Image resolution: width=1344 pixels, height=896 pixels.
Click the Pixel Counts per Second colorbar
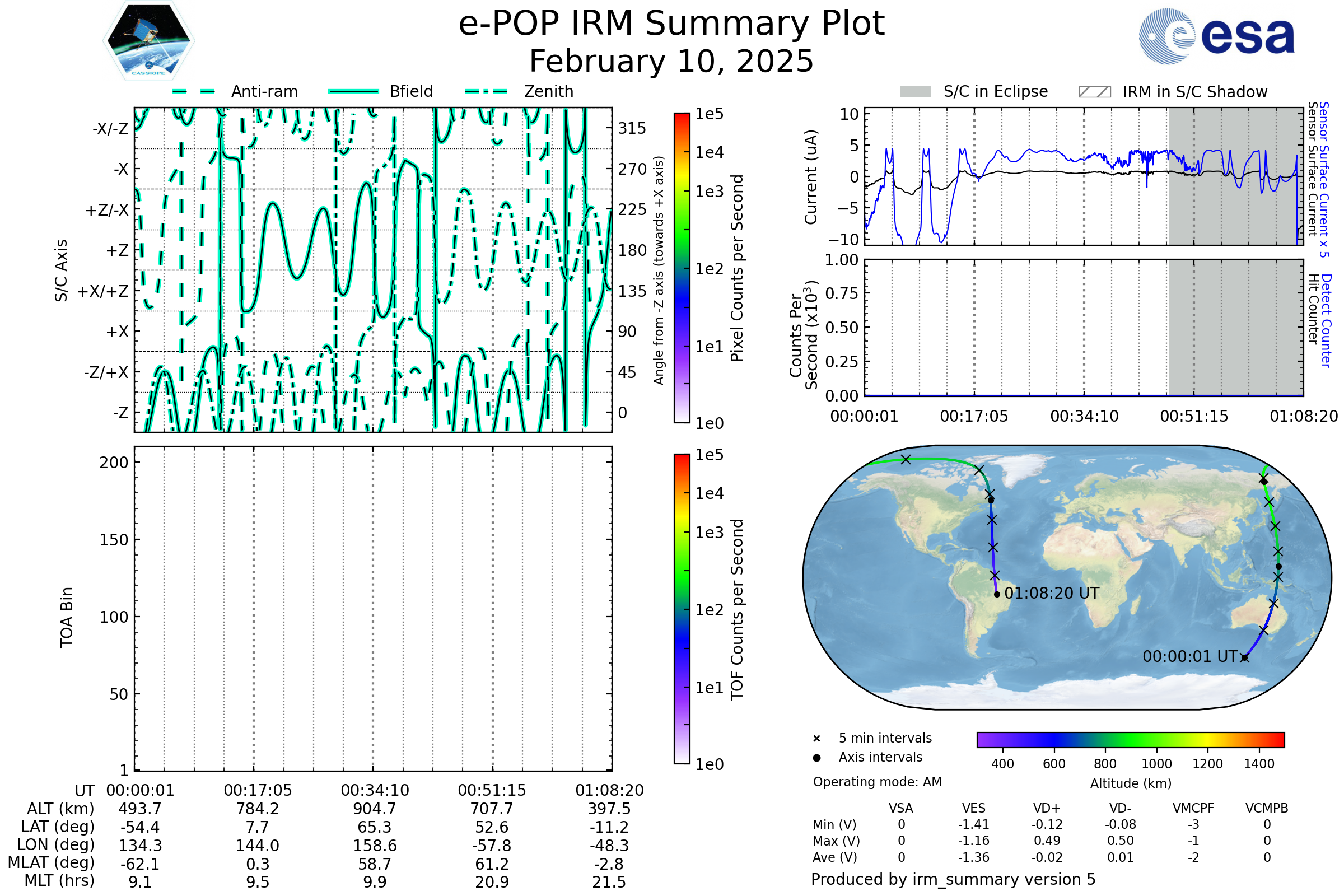coord(682,268)
